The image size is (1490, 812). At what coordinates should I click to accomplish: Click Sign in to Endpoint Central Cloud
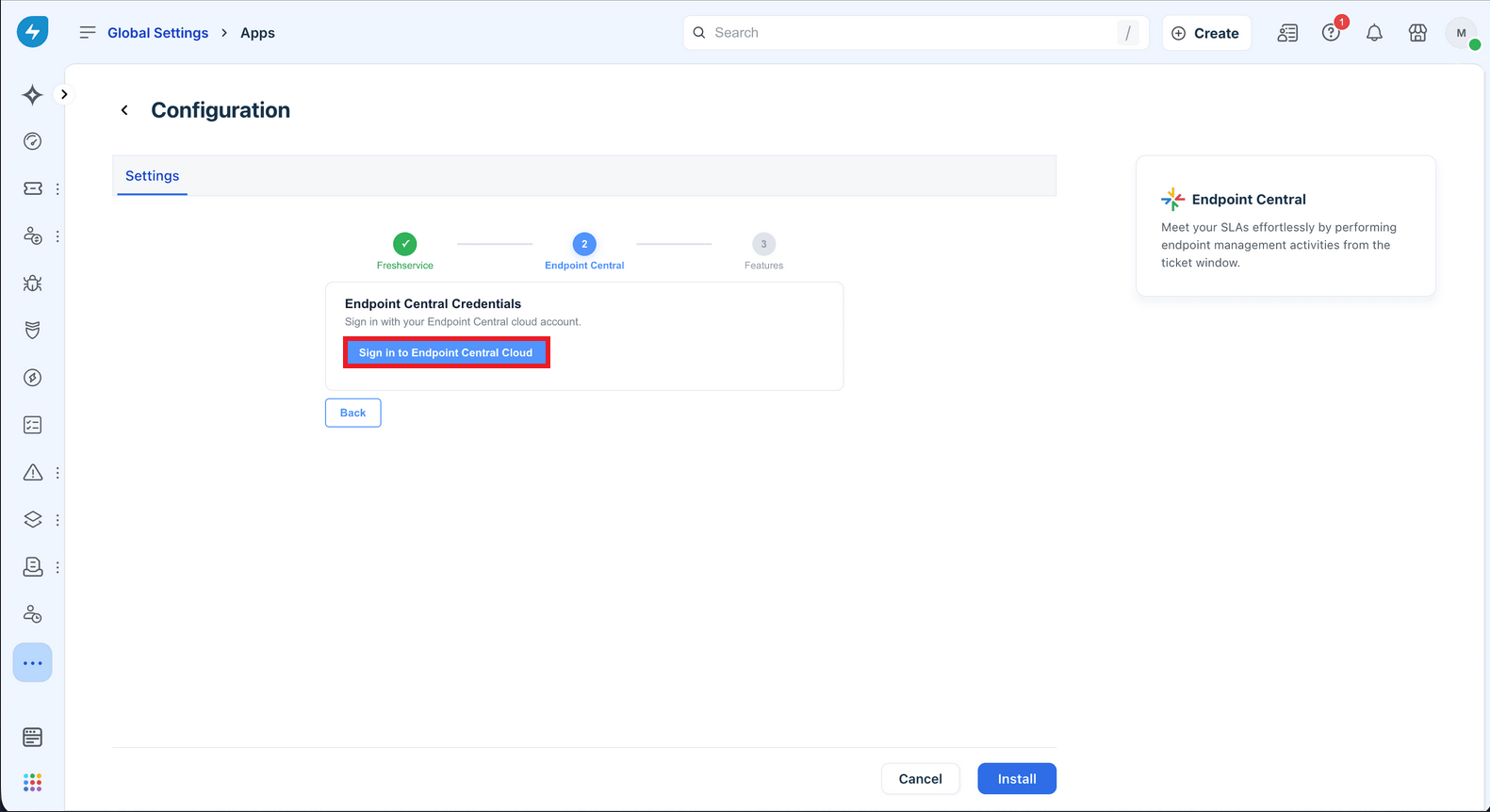click(x=446, y=352)
